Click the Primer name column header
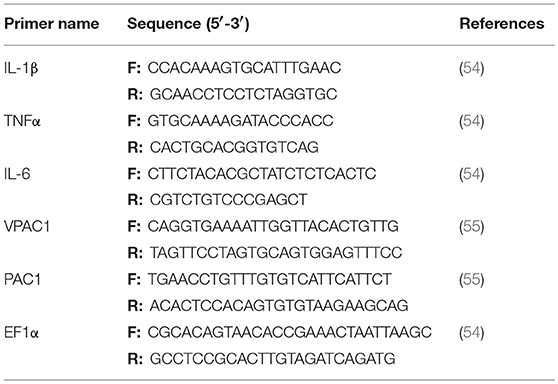558x384 pixels. [x=52, y=24]
